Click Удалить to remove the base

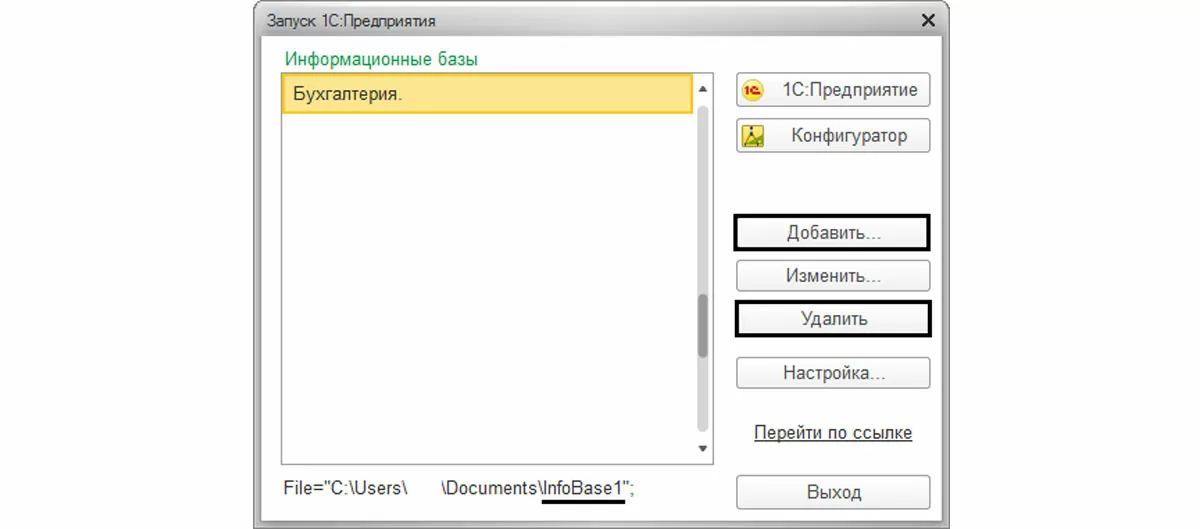coord(833,319)
